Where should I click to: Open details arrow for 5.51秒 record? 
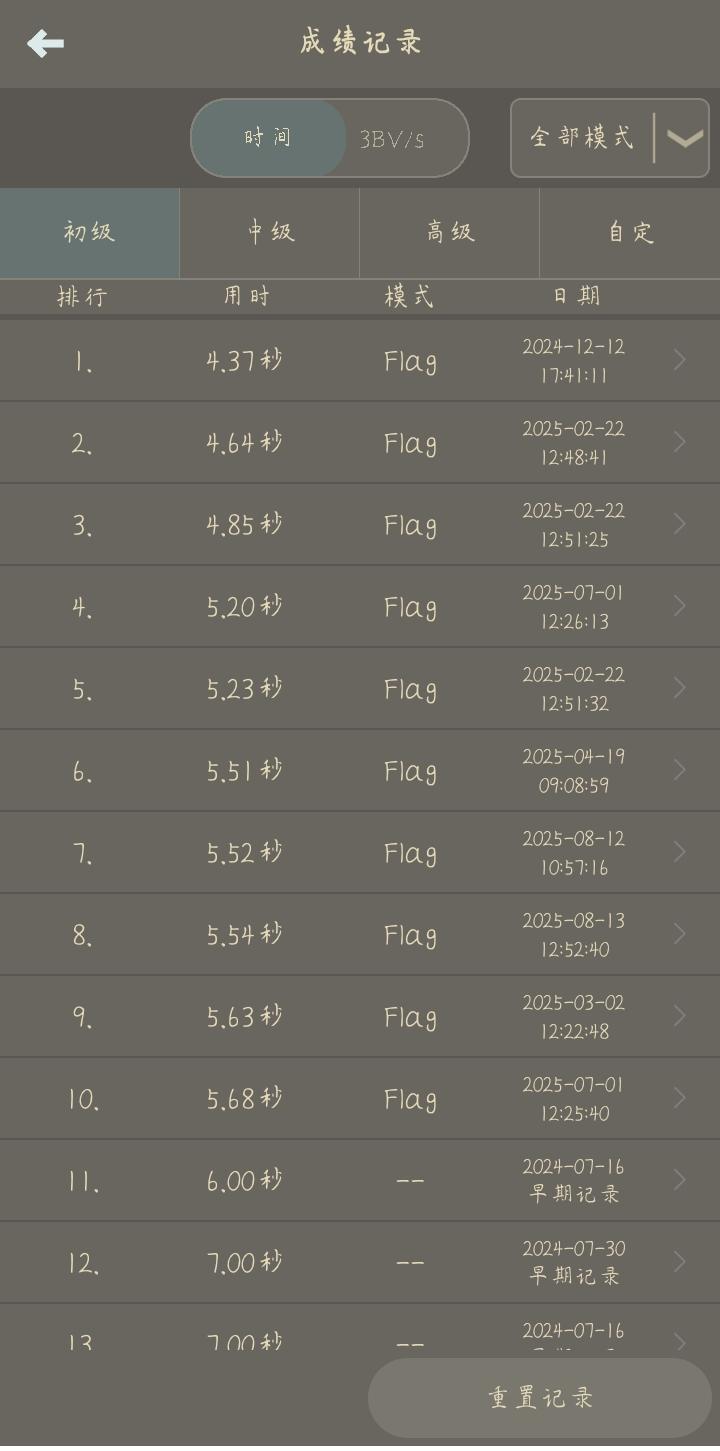tap(679, 770)
